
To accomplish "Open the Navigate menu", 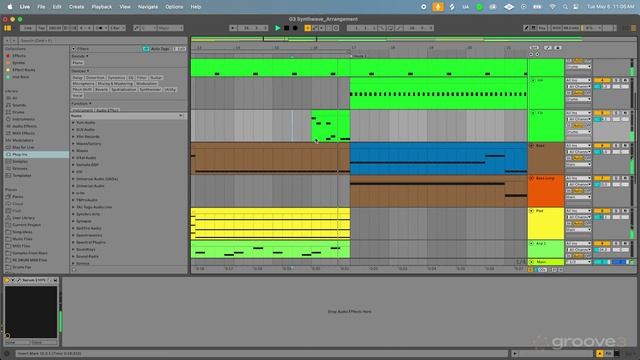I will (148, 7).
